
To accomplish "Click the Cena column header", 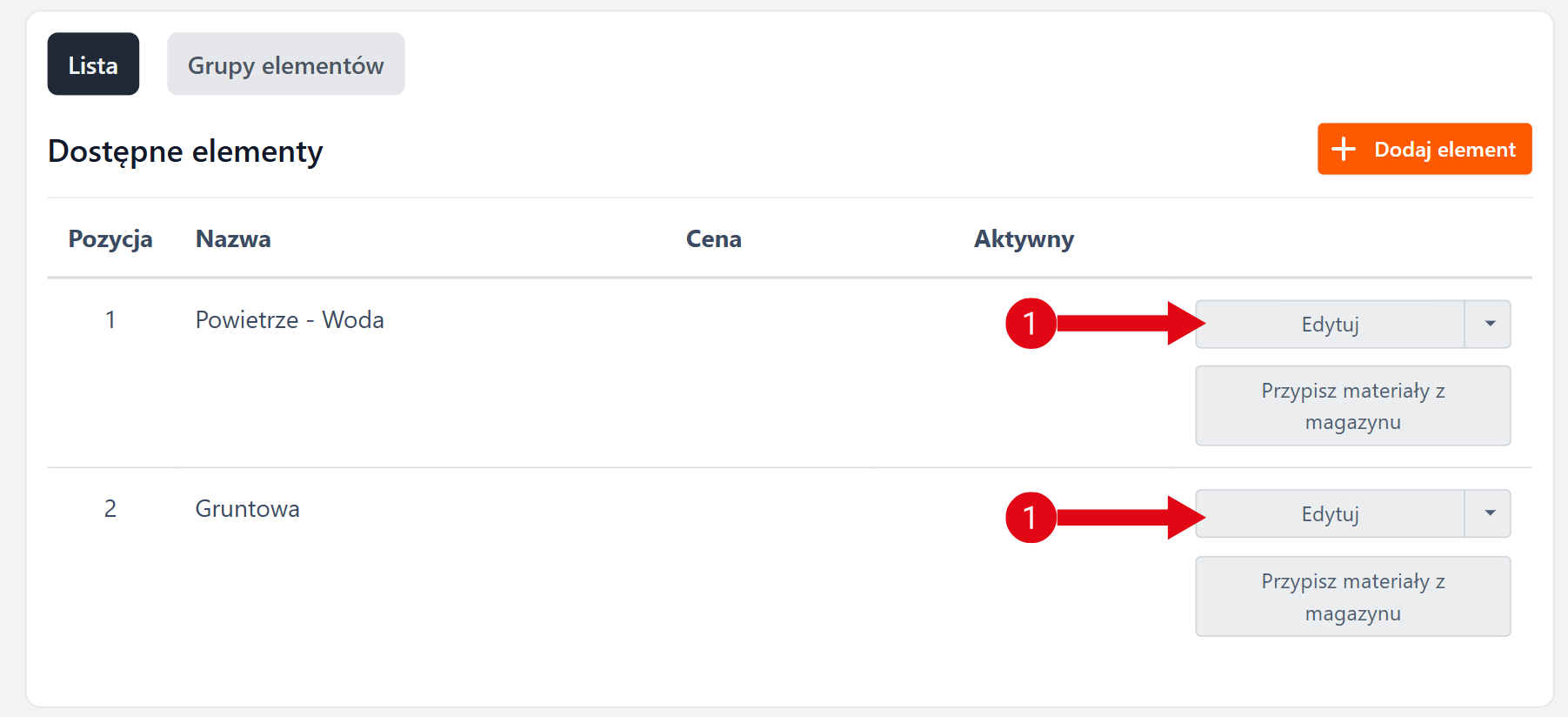I will (x=713, y=239).
